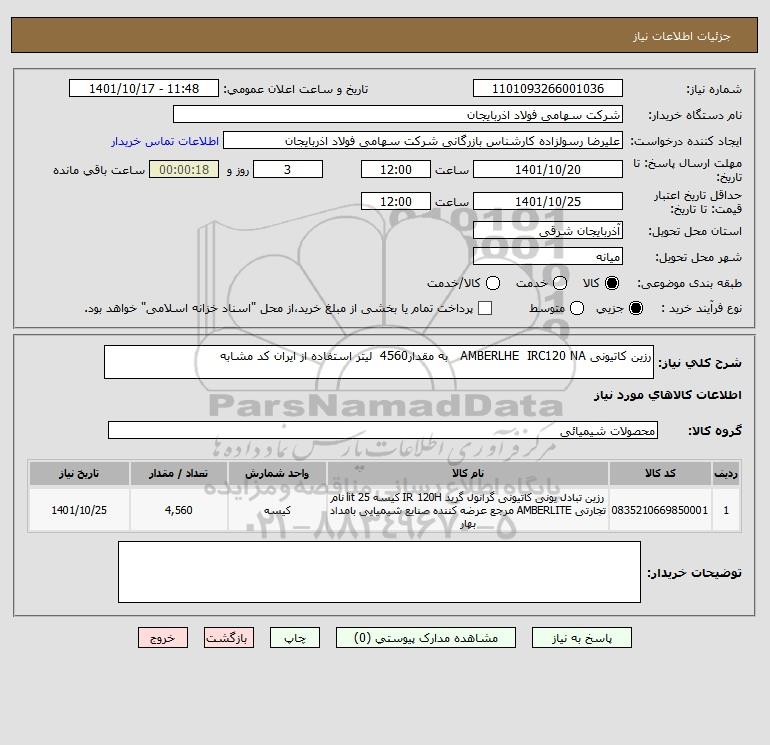Screen dimensions: 770x745
Task: Click the response deadline 12:00 time field
Action: pyautogui.click(x=396, y=169)
